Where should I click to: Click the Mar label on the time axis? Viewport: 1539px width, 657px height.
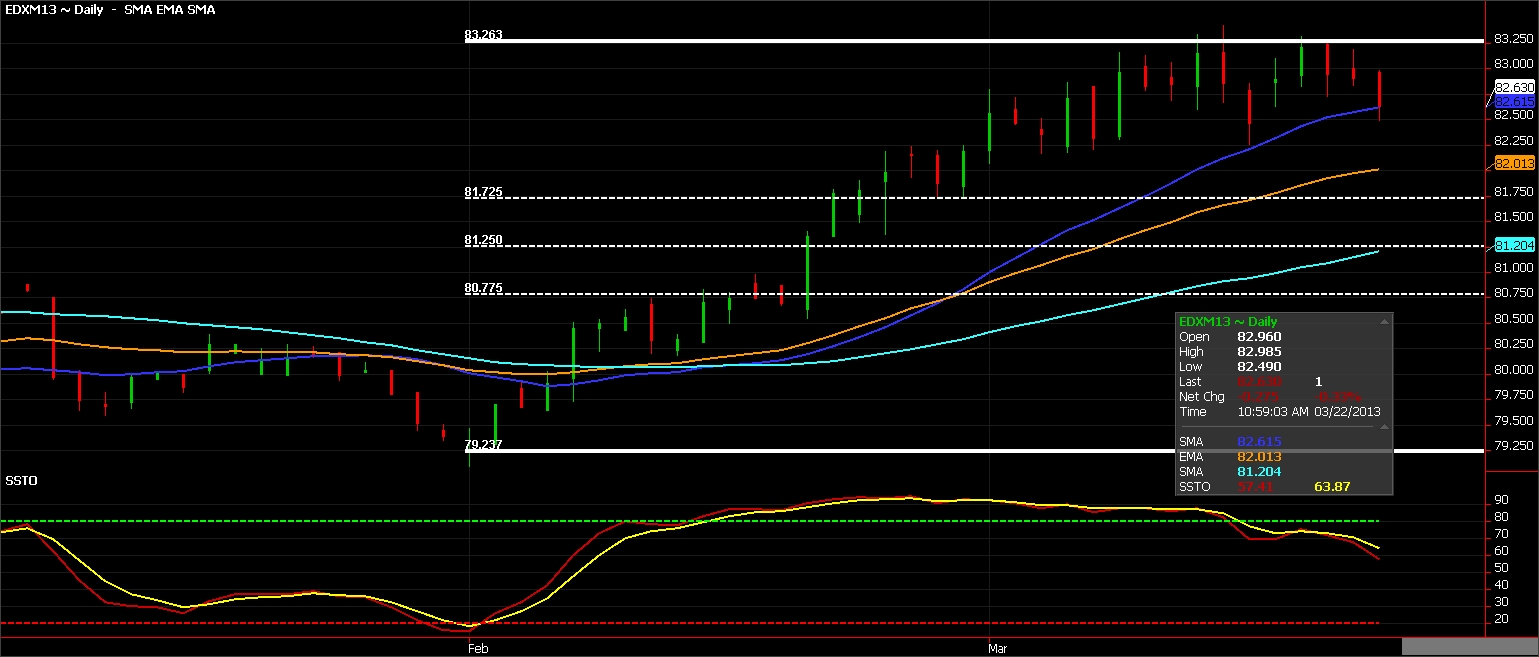click(x=997, y=648)
